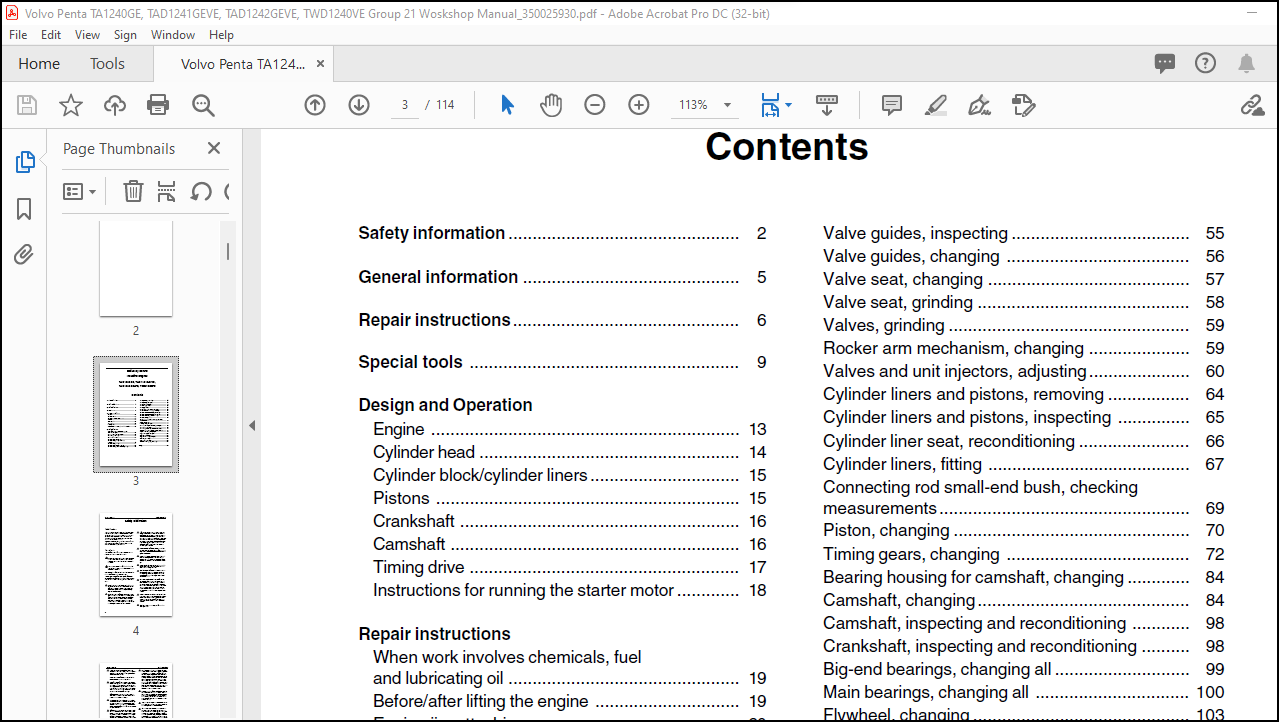Open the chat notifications bubble icon
Viewport: 1279px width, 722px height.
1165,63
